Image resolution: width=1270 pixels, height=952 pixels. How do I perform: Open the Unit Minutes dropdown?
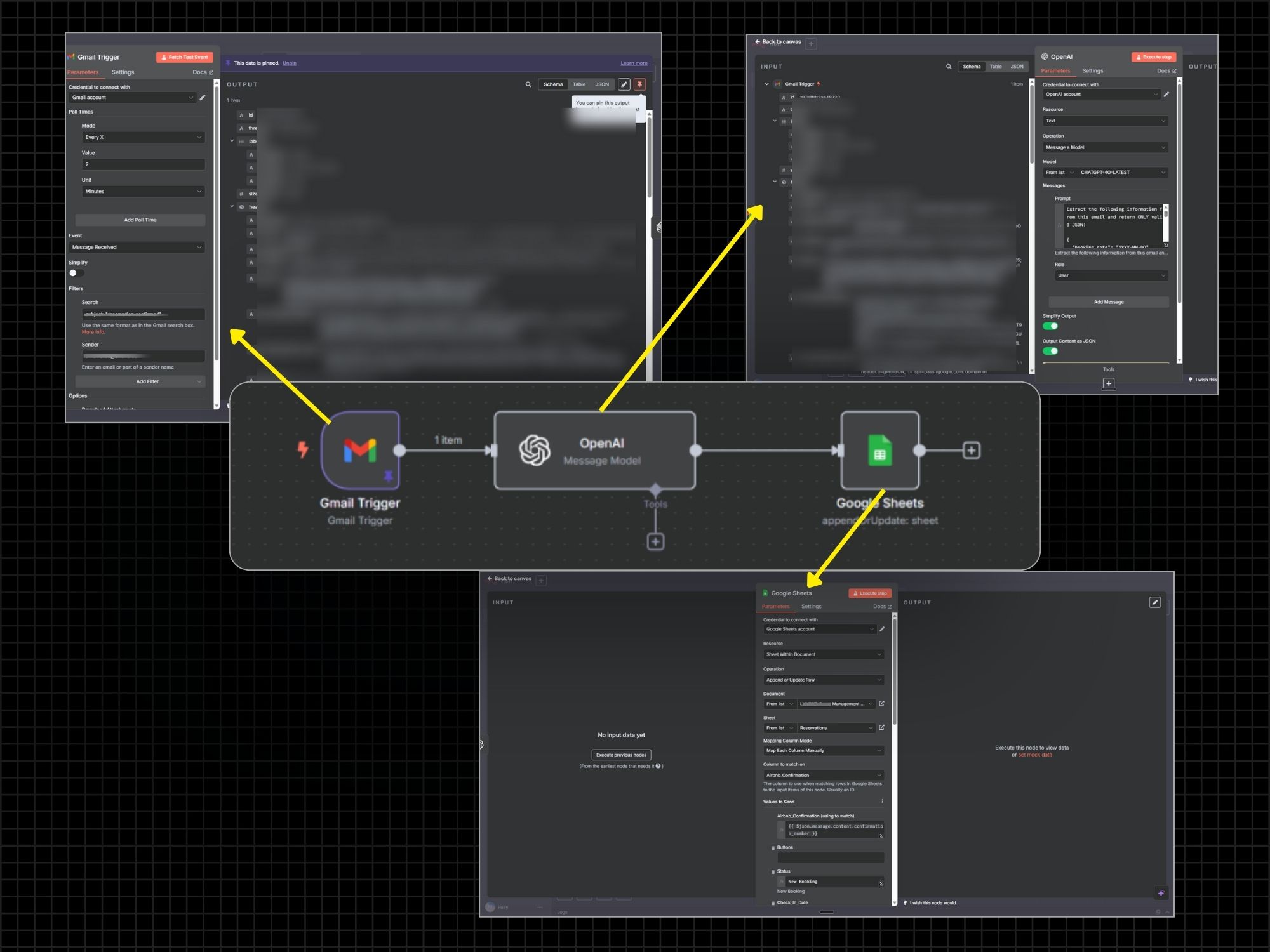(x=143, y=191)
